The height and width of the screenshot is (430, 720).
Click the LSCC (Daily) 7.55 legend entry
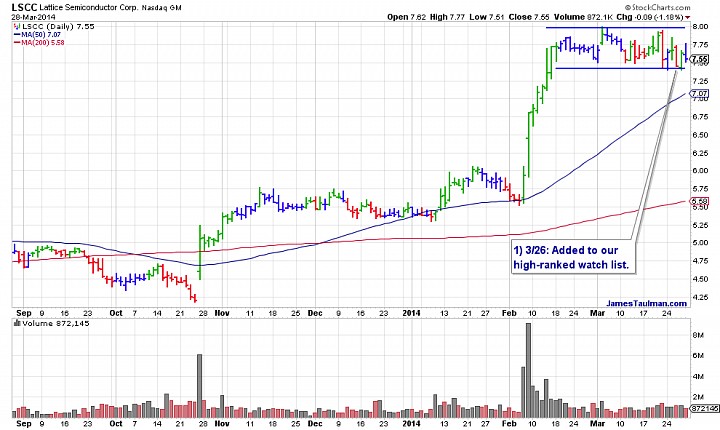click(54, 27)
